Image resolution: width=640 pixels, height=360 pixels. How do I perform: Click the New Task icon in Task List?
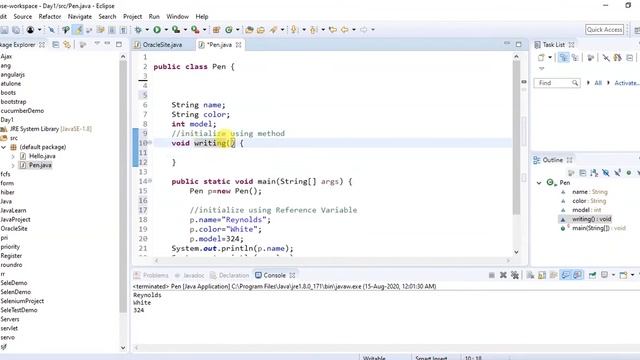pos(541,58)
